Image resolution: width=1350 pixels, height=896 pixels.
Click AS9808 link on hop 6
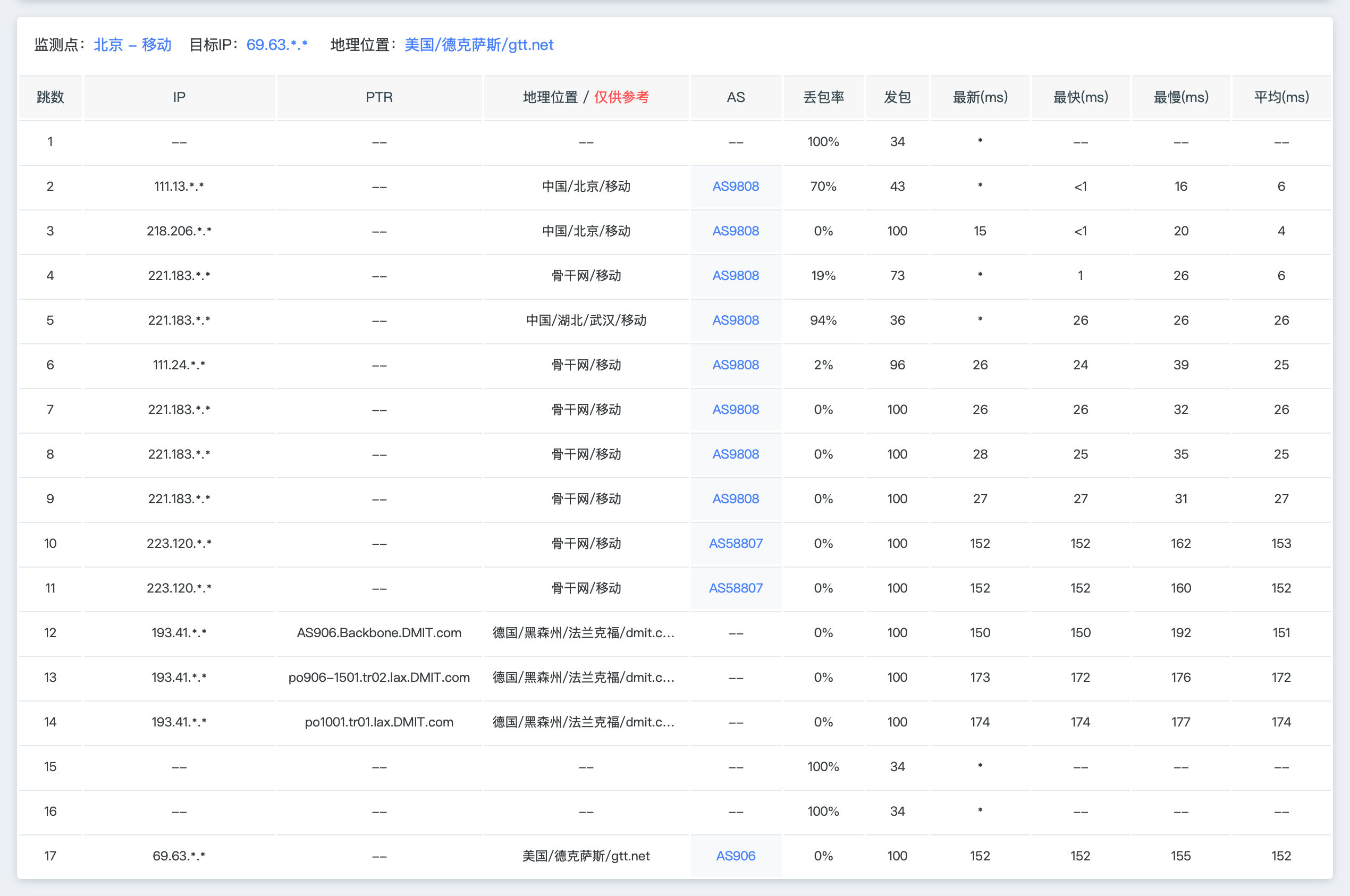735,365
